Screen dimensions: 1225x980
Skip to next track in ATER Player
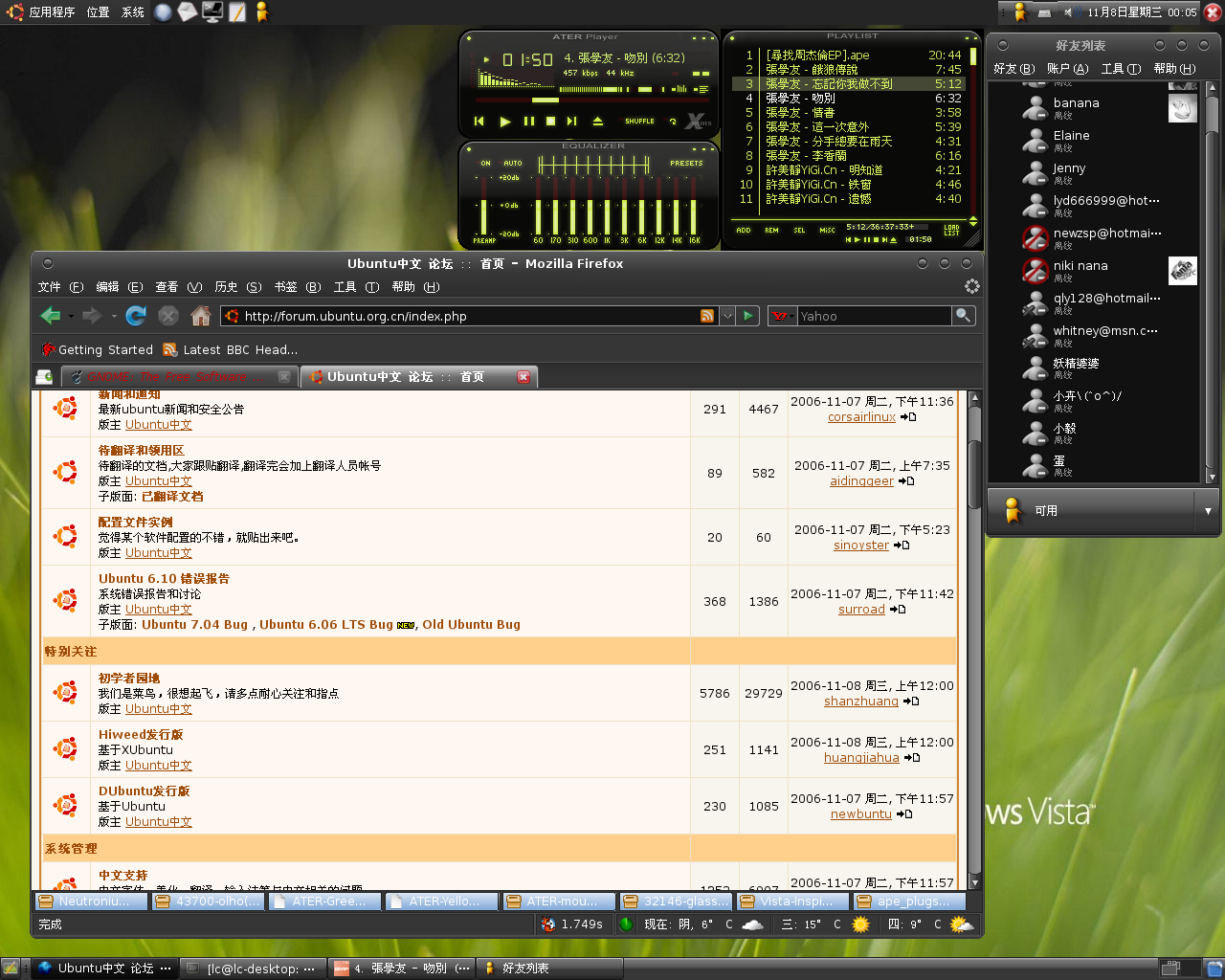(571, 122)
